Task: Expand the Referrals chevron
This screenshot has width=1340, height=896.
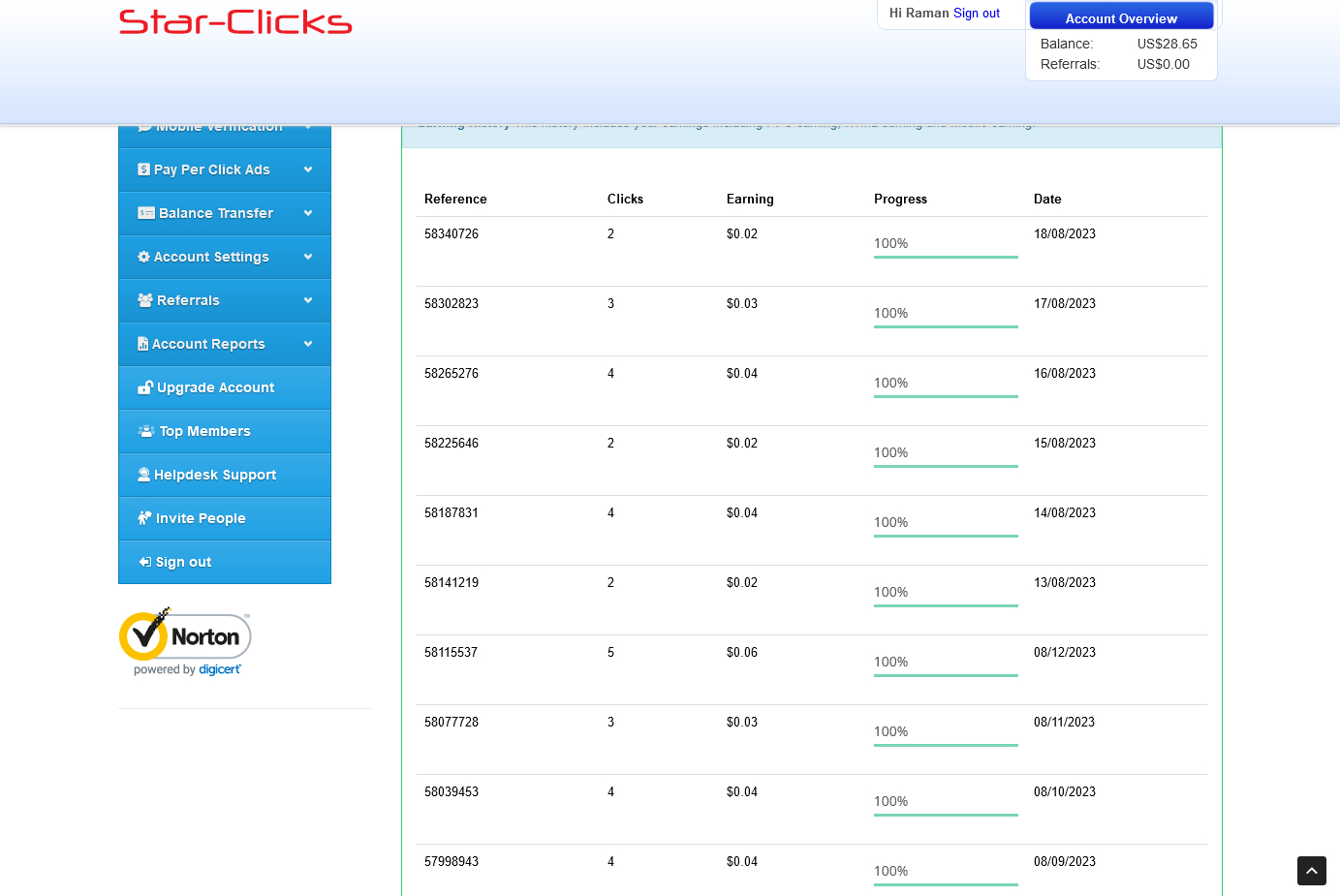Action: coord(308,300)
